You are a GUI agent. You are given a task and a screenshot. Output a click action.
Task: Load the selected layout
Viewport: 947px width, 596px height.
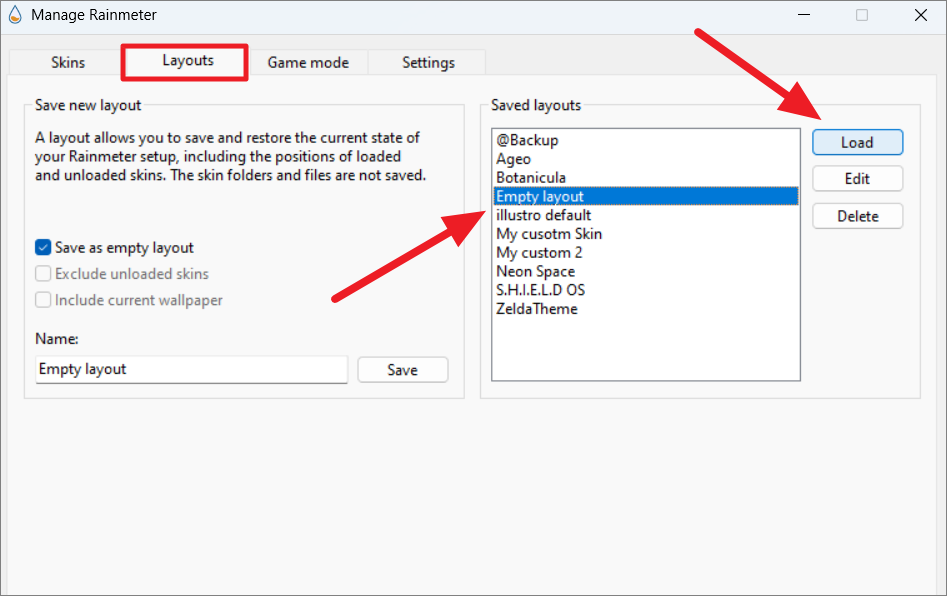[x=858, y=143]
